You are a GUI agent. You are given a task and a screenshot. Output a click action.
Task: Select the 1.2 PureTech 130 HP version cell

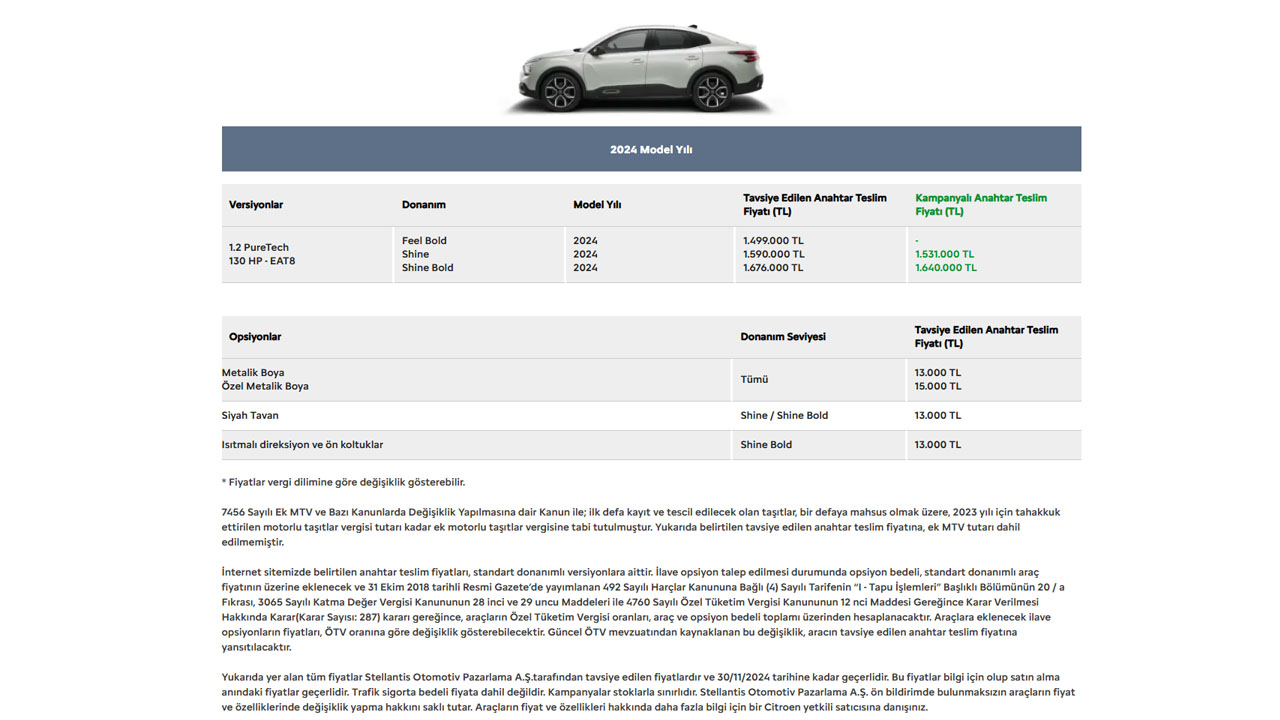click(262, 254)
